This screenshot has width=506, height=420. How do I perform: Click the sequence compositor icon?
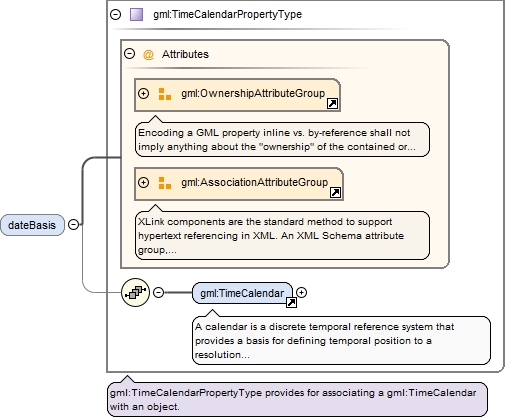135,293
